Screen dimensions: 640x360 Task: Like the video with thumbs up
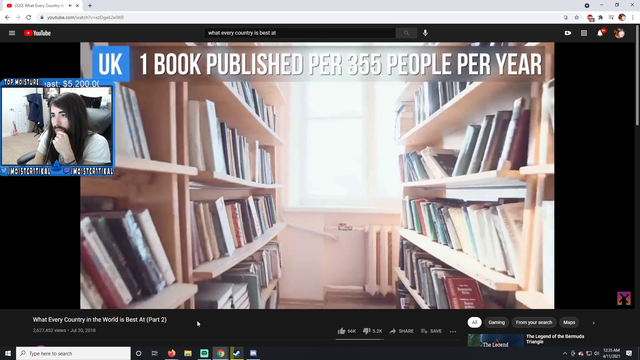pyautogui.click(x=347, y=331)
